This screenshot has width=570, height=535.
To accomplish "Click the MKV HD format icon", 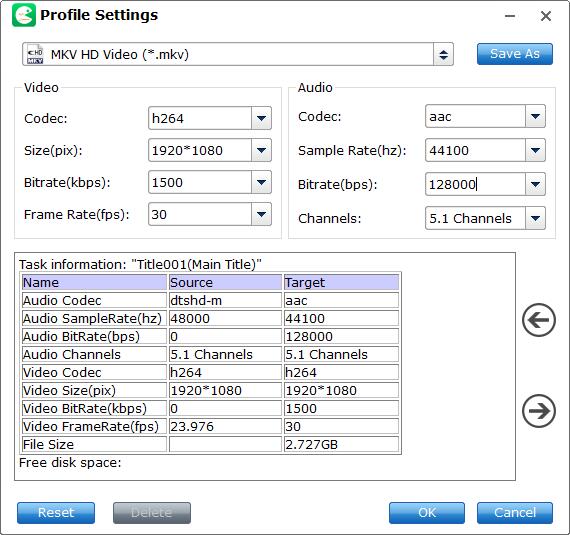I will point(35,55).
